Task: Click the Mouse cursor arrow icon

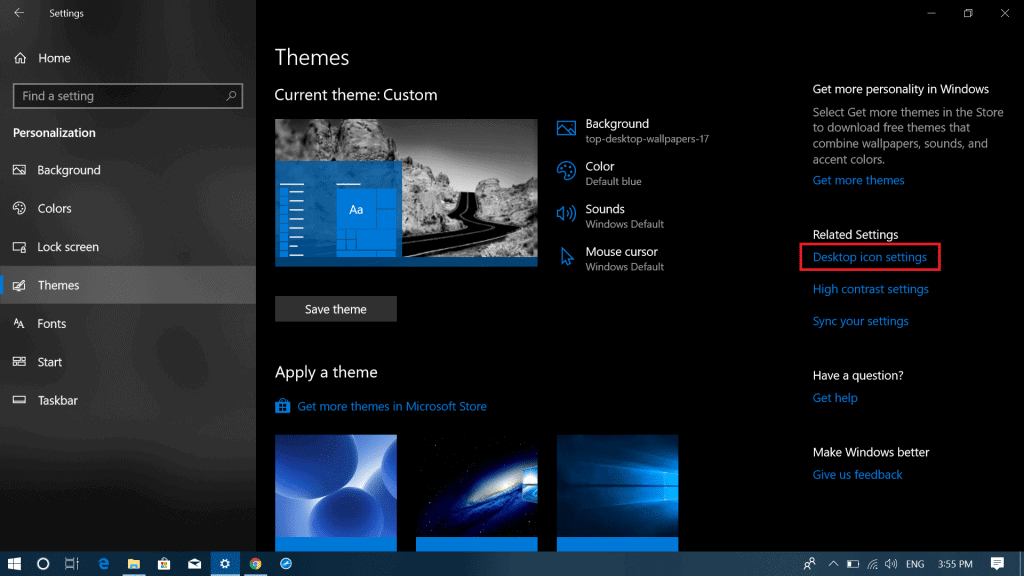Action: coord(566,257)
